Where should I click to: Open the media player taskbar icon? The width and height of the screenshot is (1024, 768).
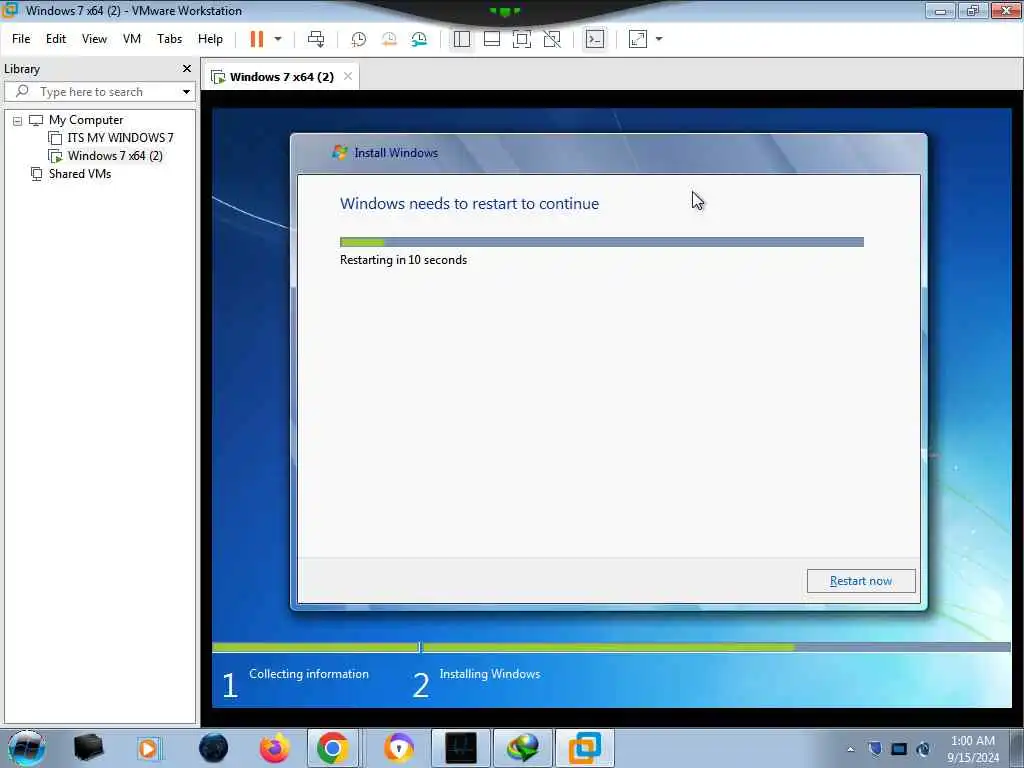(148, 748)
